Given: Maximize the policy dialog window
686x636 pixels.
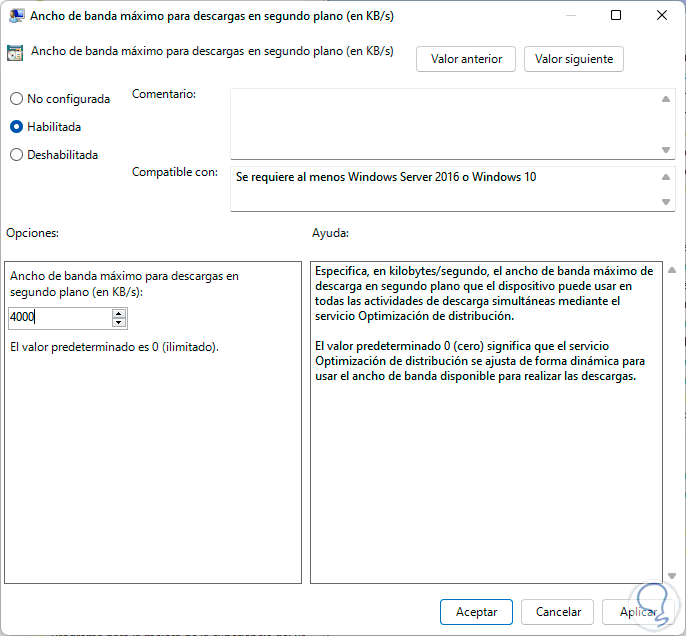Looking at the screenshot, I should point(616,15).
